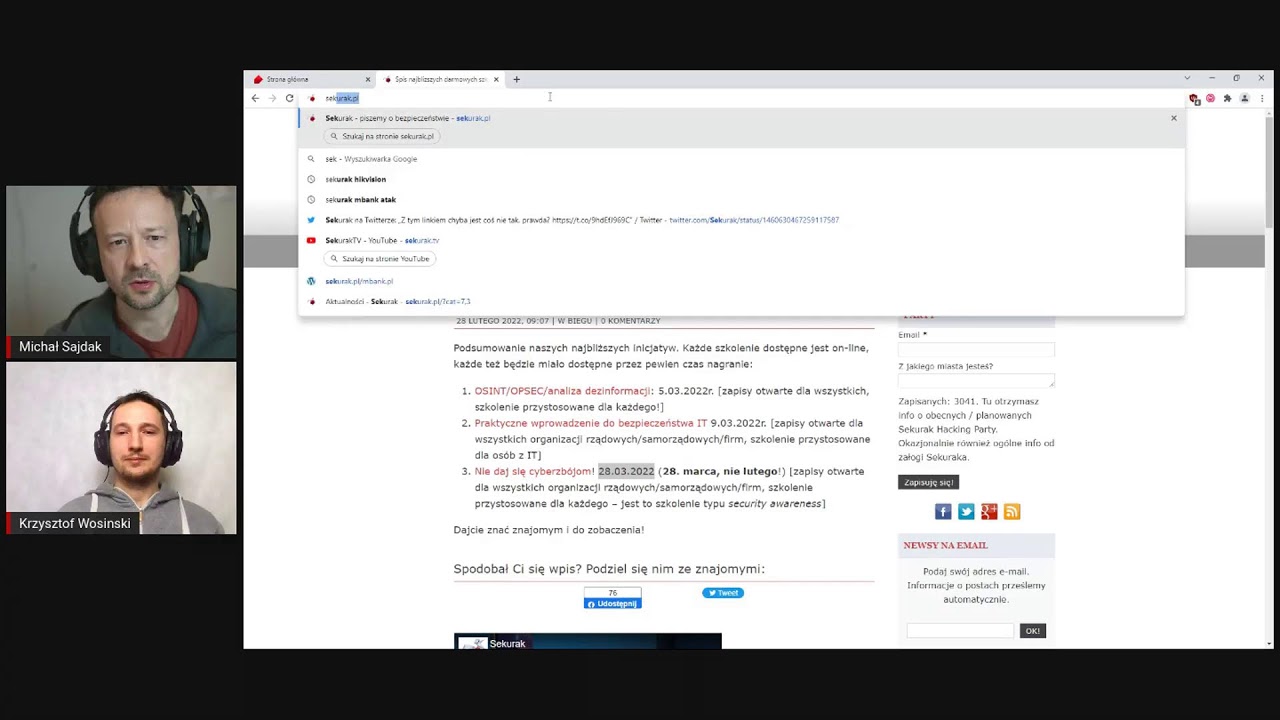Open the Facebook icon in sidebar
This screenshot has height=720, width=1280.
click(943, 512)
